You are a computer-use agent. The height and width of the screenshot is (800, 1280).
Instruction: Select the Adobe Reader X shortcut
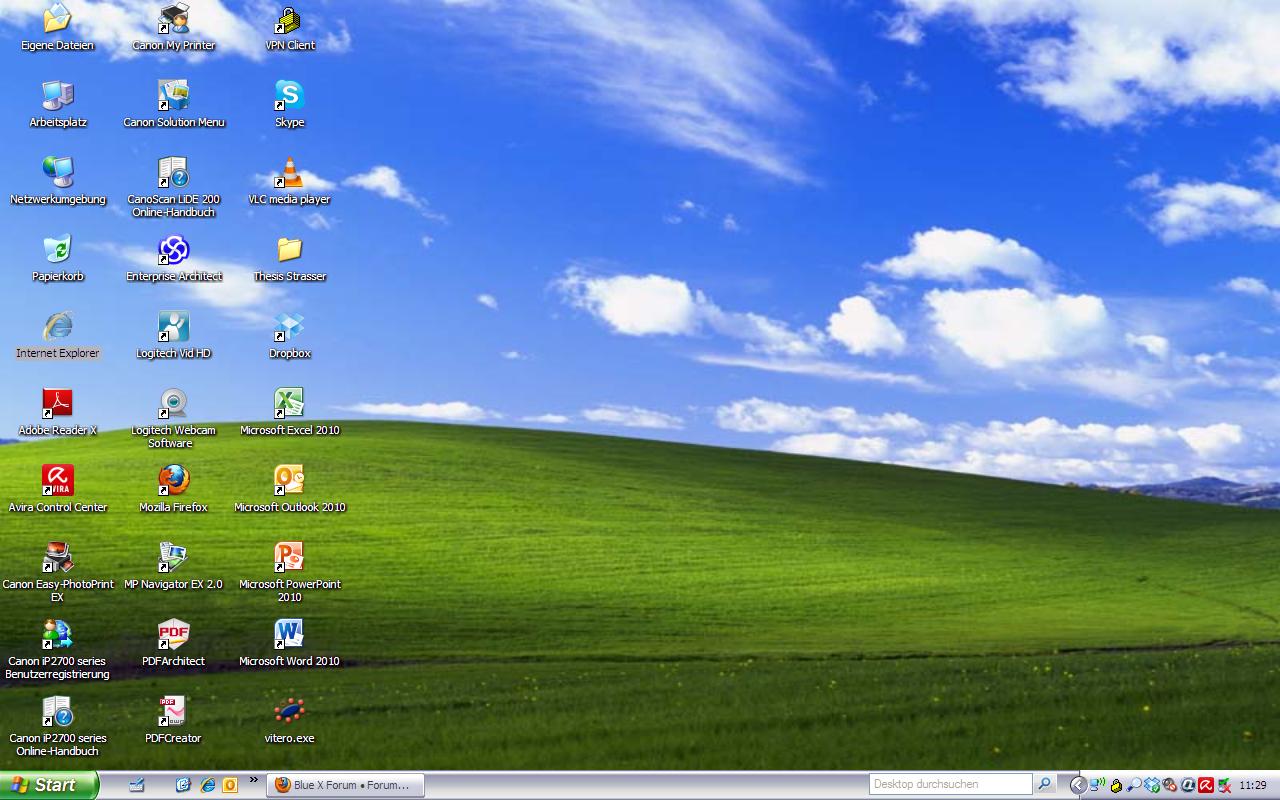tap(58, 413)
